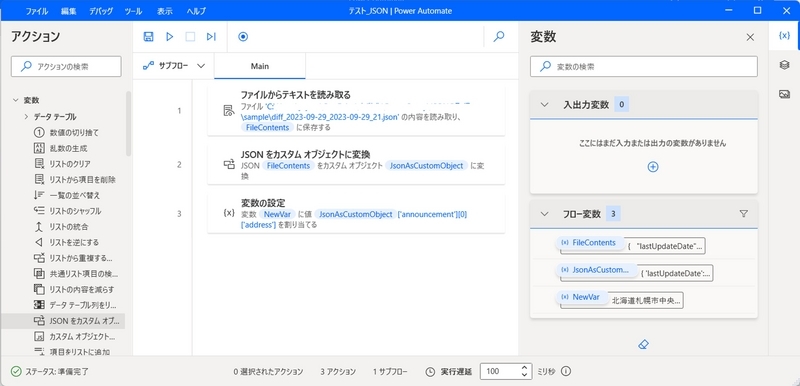Image resolution: width=800 pixels, height=386 pixels.
Task: Run the next action with the step icon
Action: pyautogui.click(x=211, y=36)
